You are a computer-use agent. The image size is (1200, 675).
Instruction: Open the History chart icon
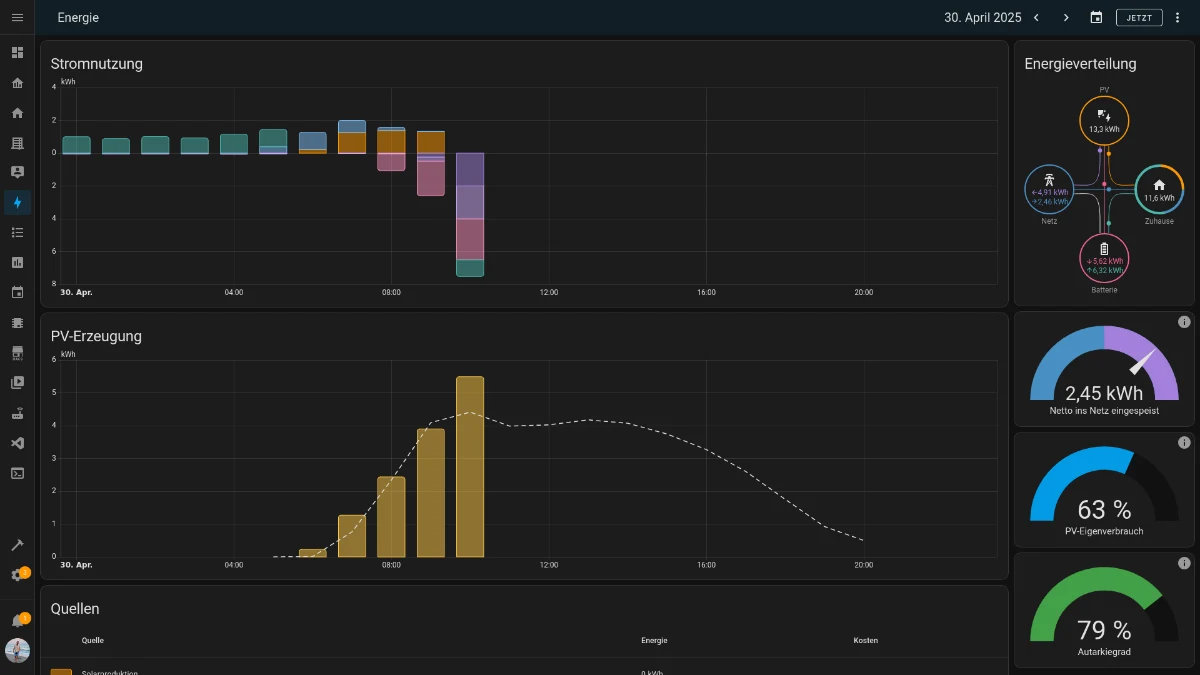point(17,262)
